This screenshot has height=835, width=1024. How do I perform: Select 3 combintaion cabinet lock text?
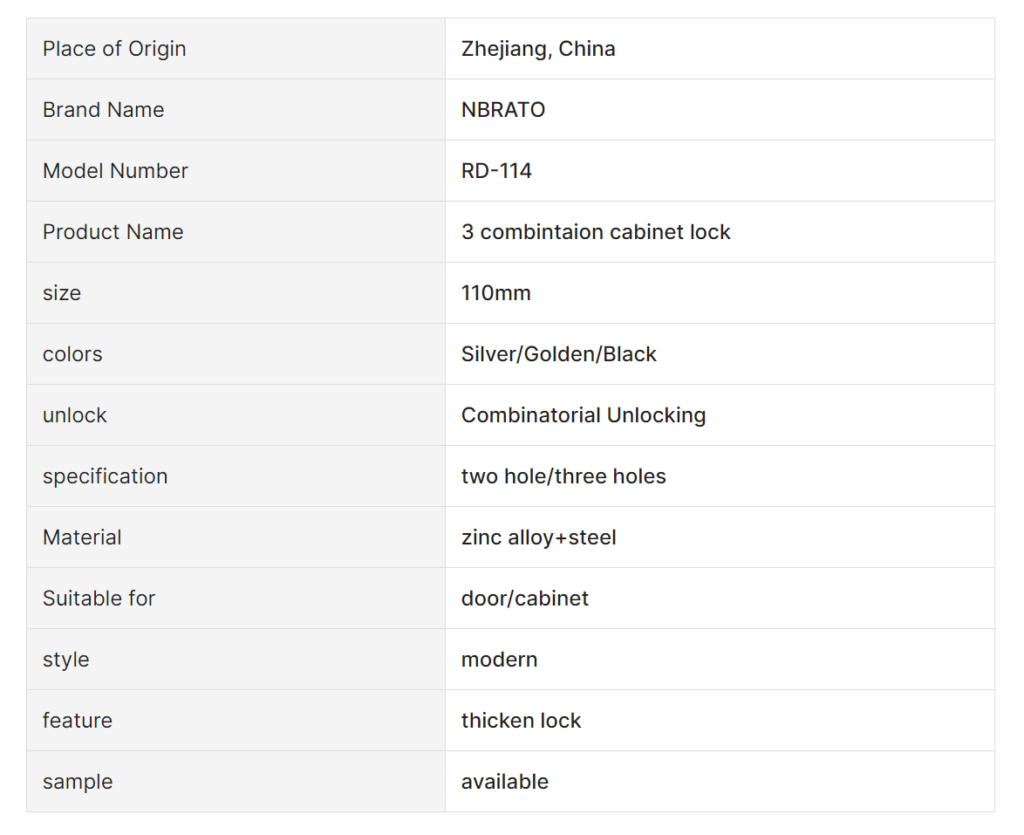596,232
